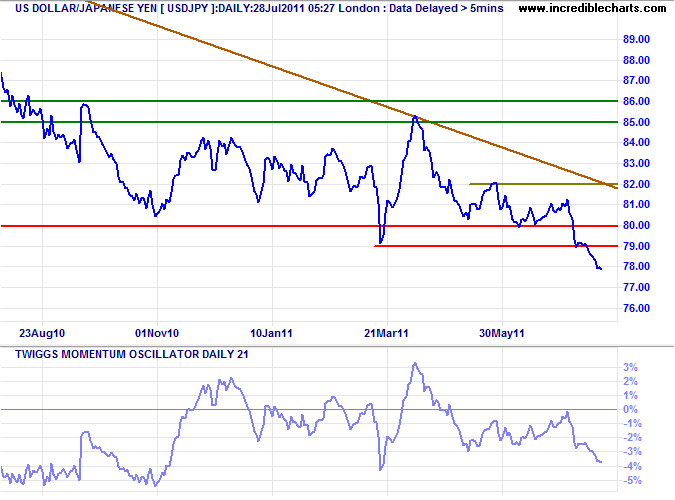Click the 30May11 date label
The image size is (675, 500).
[502, 333]
